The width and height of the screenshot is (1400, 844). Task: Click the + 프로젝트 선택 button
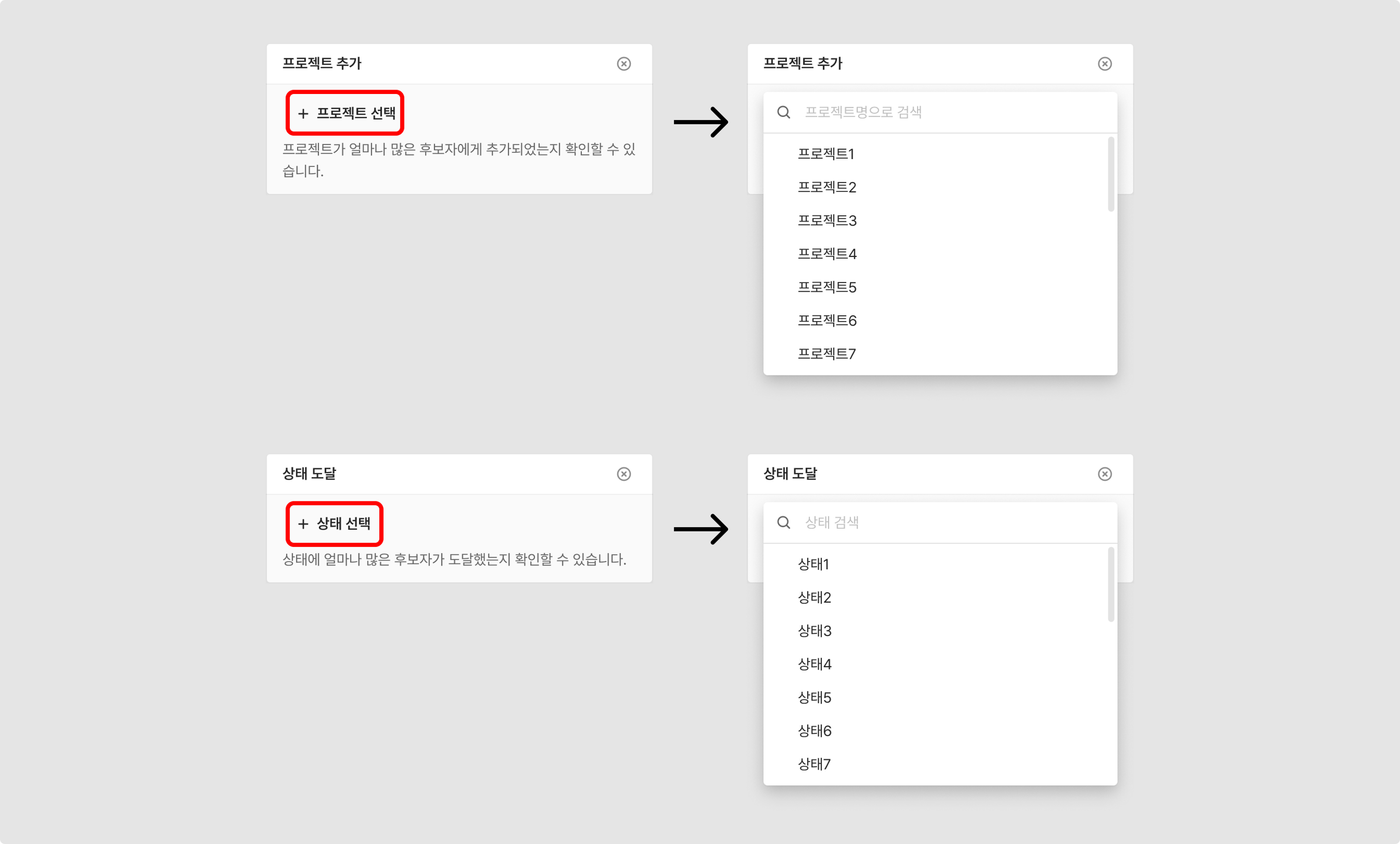click(x=345, y=112)
